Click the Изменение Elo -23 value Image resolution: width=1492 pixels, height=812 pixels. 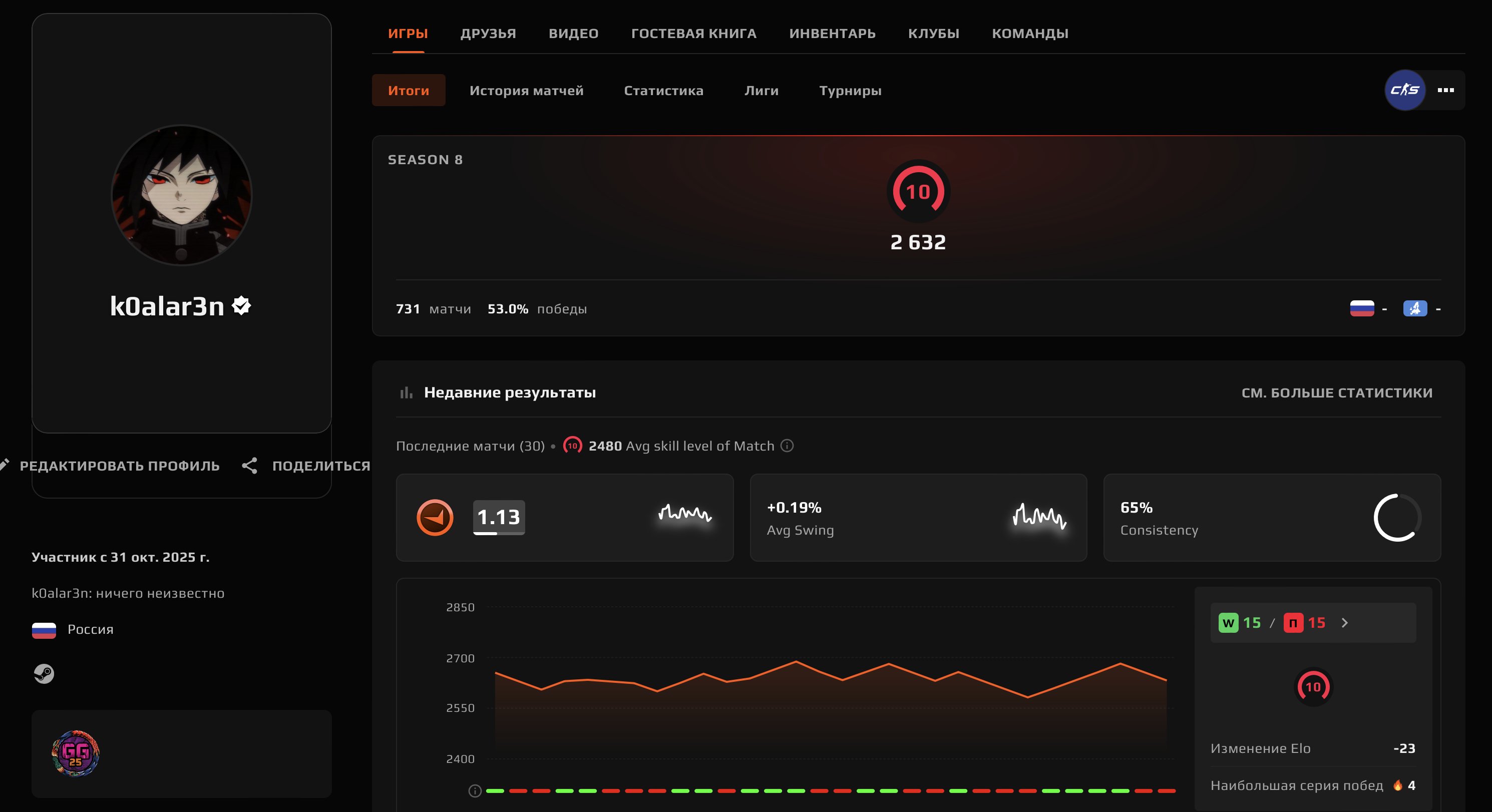1404,748
